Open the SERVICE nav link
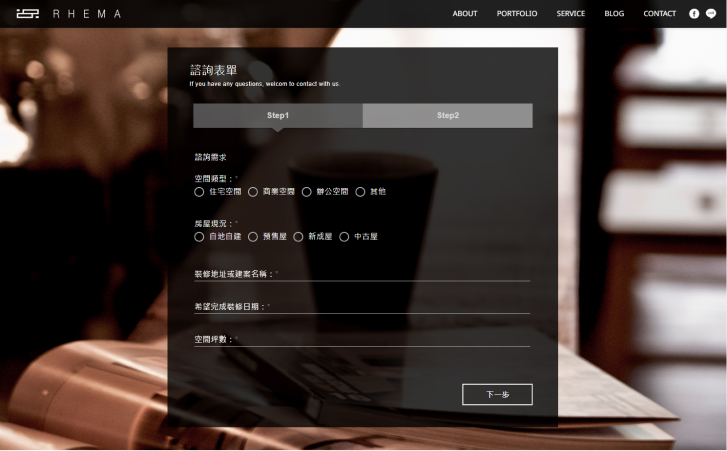727x451 pixels. click(571, 14)
